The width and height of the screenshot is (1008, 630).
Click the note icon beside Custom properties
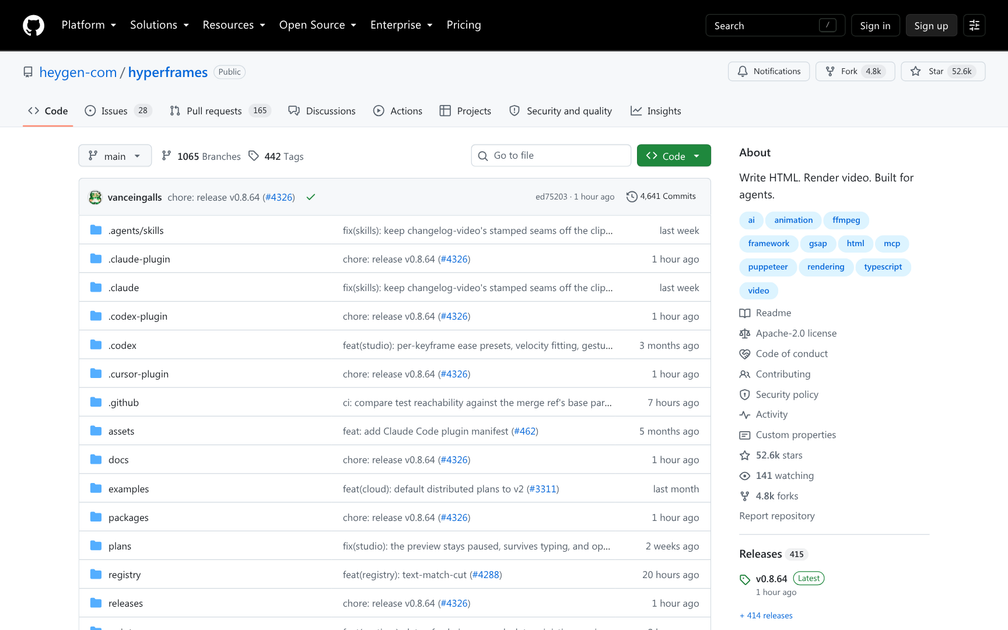tap(744, 435)
